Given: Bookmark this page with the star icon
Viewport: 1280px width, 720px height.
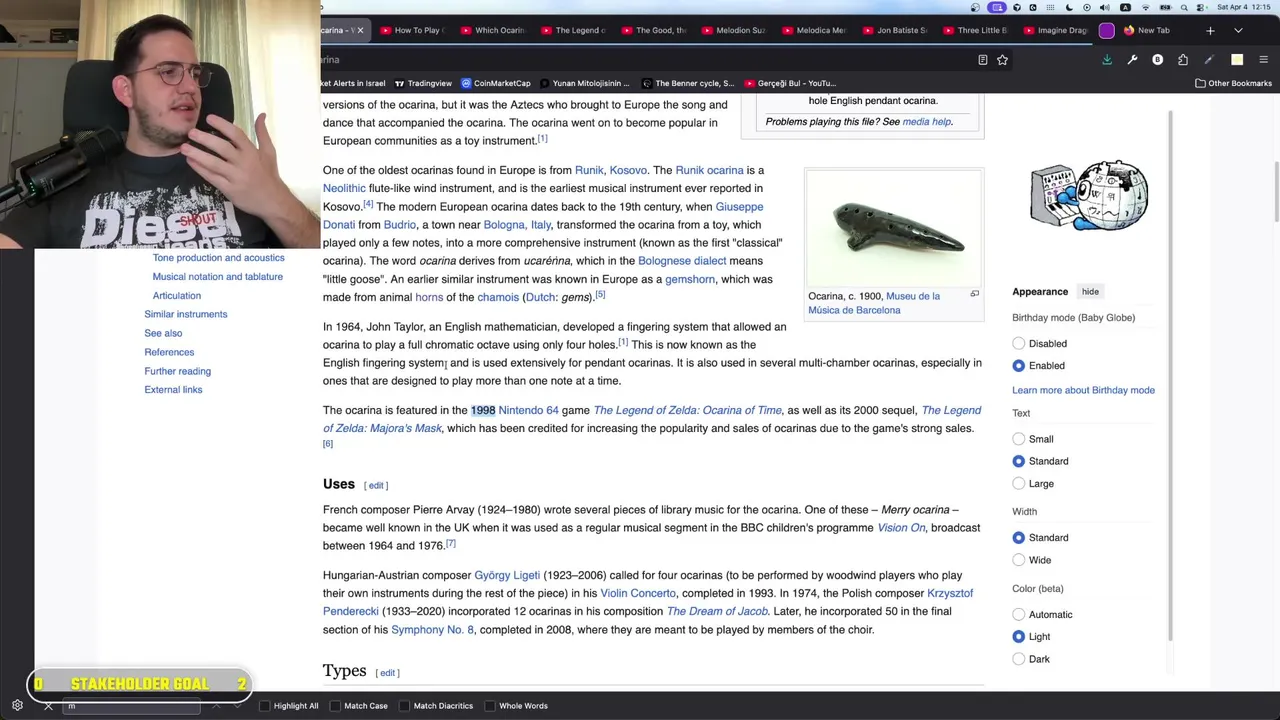Looking at the screenshot, I should 1002,60.
